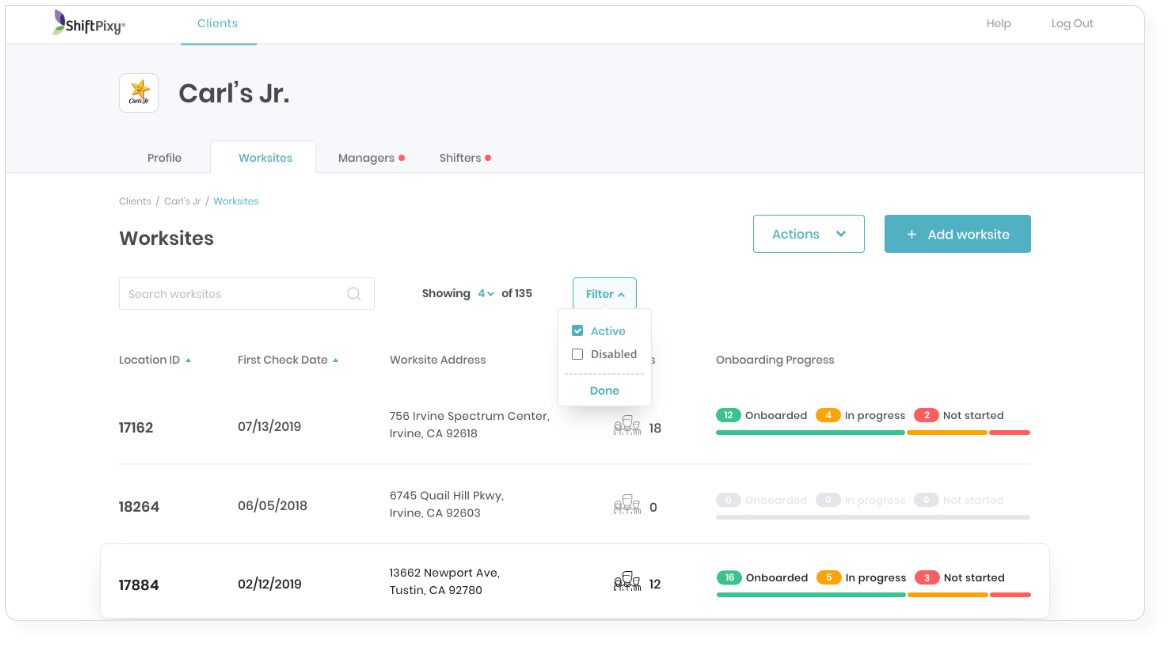Click the green 12 Onboarded badge
This screenshot has height=646, width=1170.
pyautogui.click(x=728, y=415)
